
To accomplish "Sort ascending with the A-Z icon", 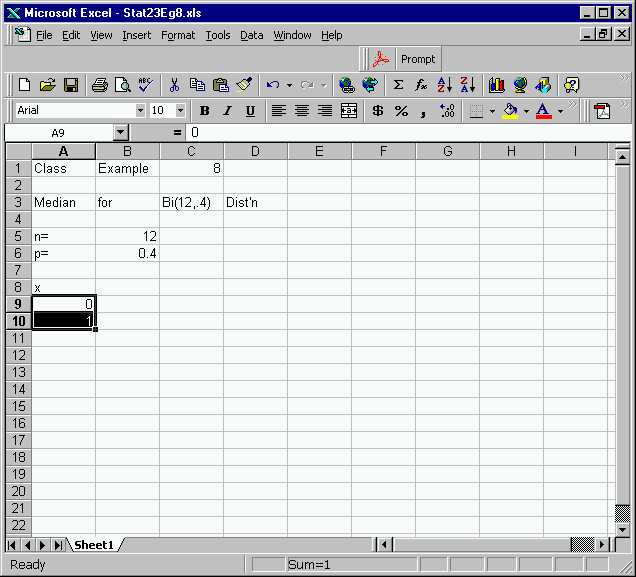I will click(445, 85).
